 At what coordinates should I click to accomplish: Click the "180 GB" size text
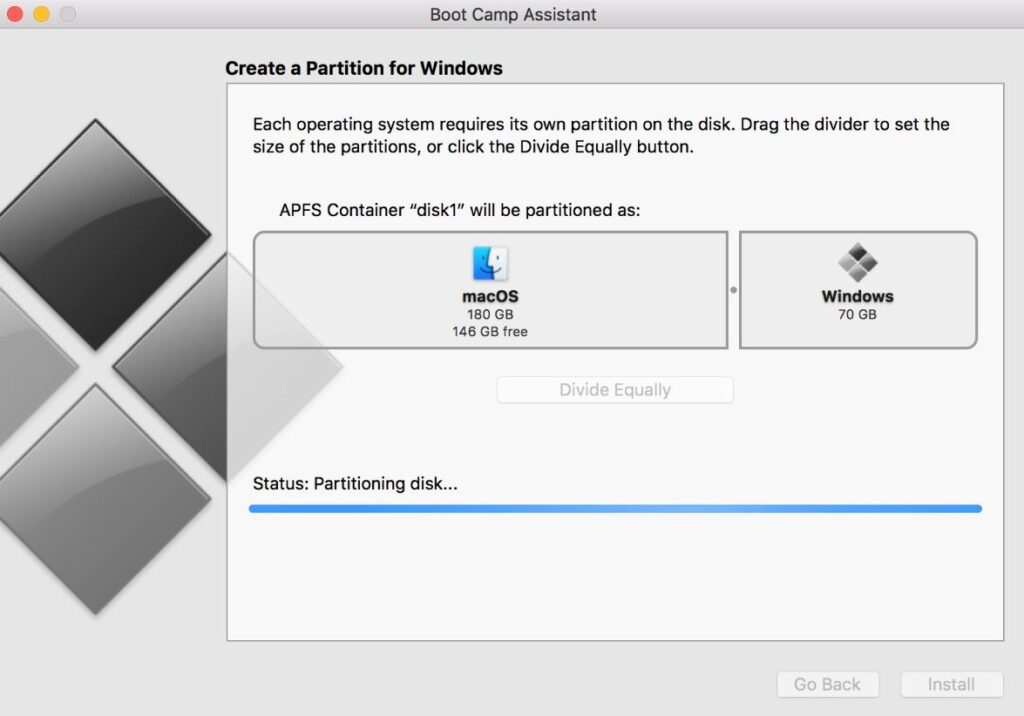click(490, 314)
